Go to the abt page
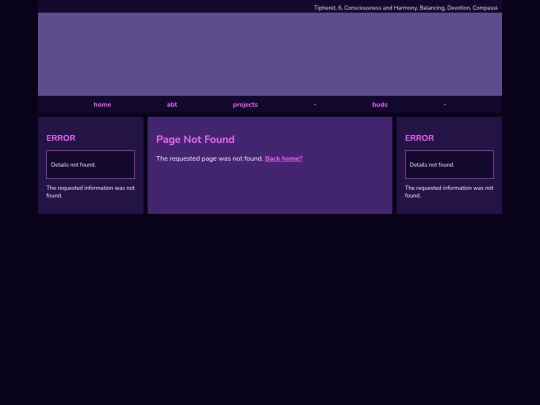This screenshot has width=540, height=405. tap(172, 104)
